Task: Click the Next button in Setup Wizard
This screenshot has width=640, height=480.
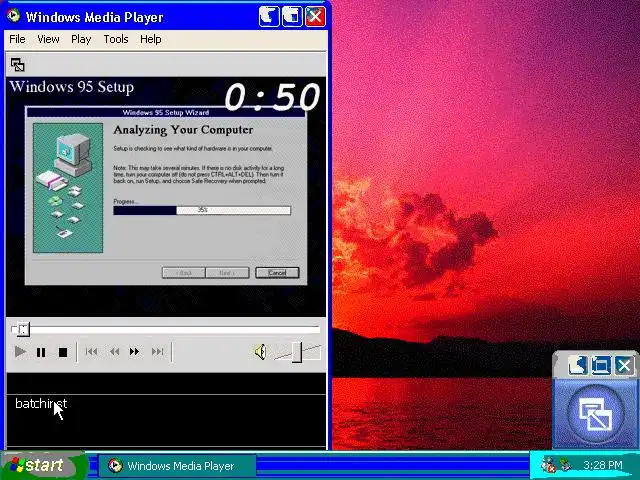Action: [227, 273]
